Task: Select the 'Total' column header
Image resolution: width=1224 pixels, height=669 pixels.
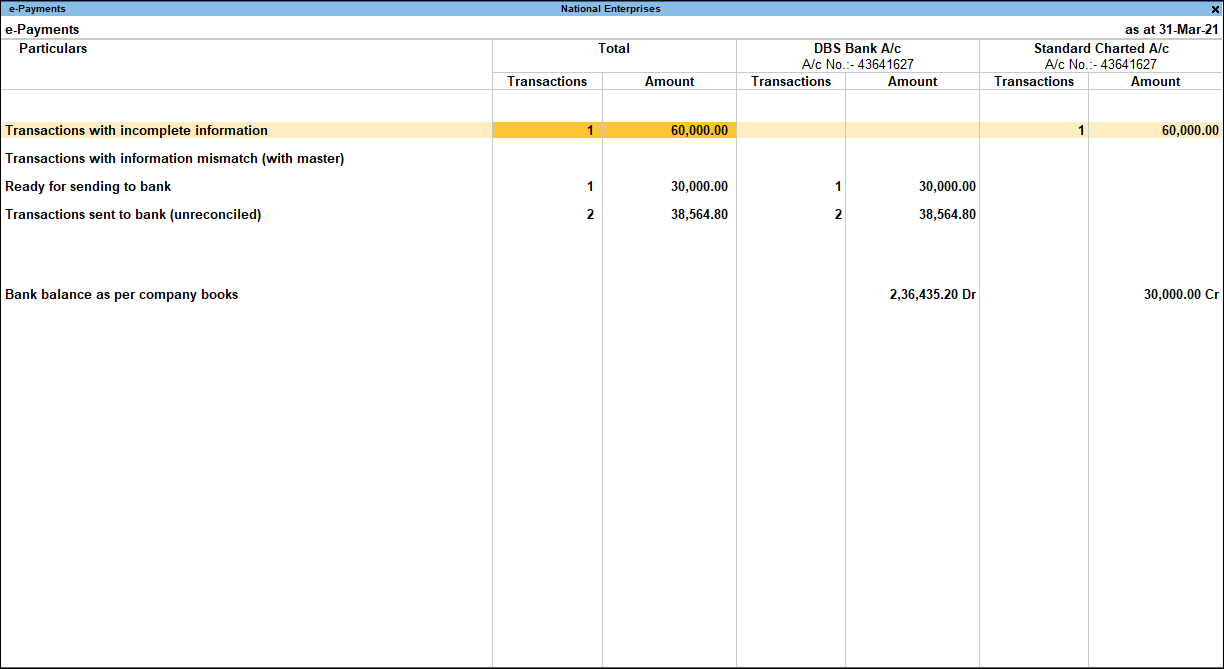Action: coord(613,48)
